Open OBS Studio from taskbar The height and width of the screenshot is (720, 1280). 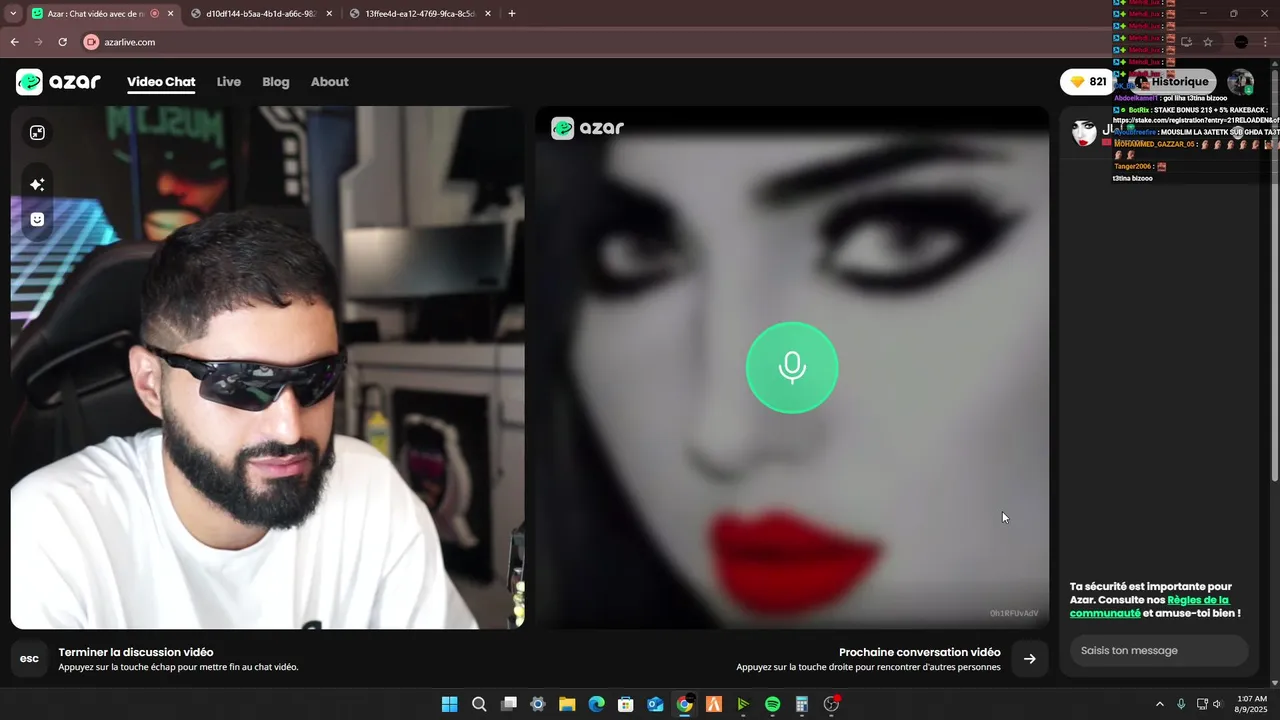point(831,704)
